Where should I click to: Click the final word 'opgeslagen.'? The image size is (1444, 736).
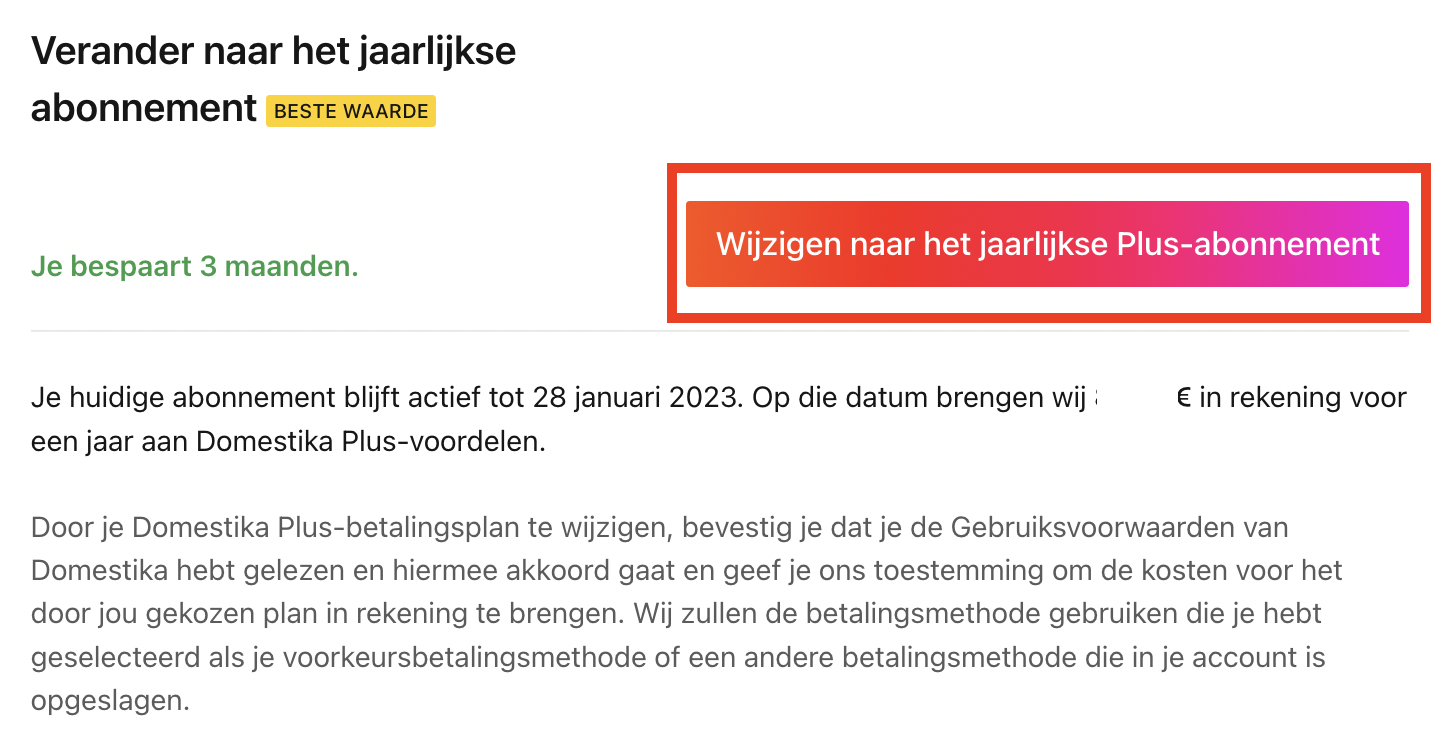[x=110, y=700]
